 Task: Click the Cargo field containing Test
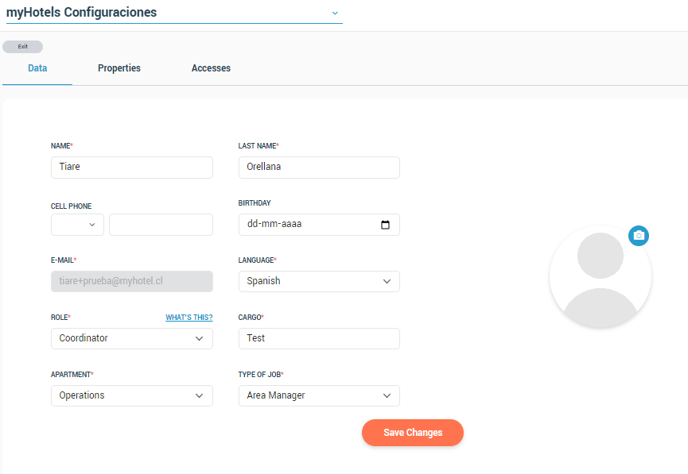[319, 338]
